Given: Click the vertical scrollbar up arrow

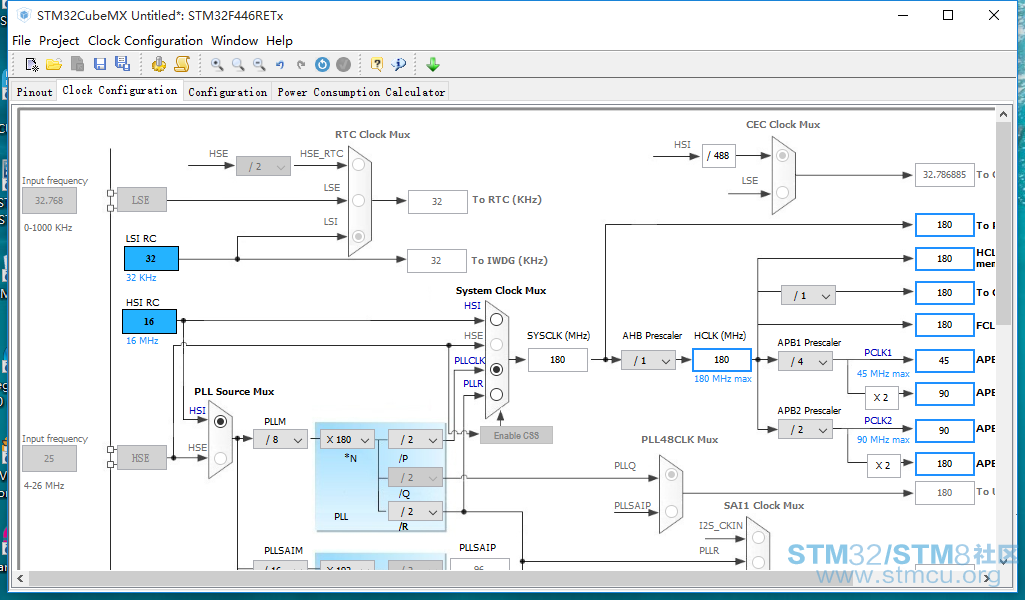Looking at the screenshot, I should click(x=1003, y=114).
